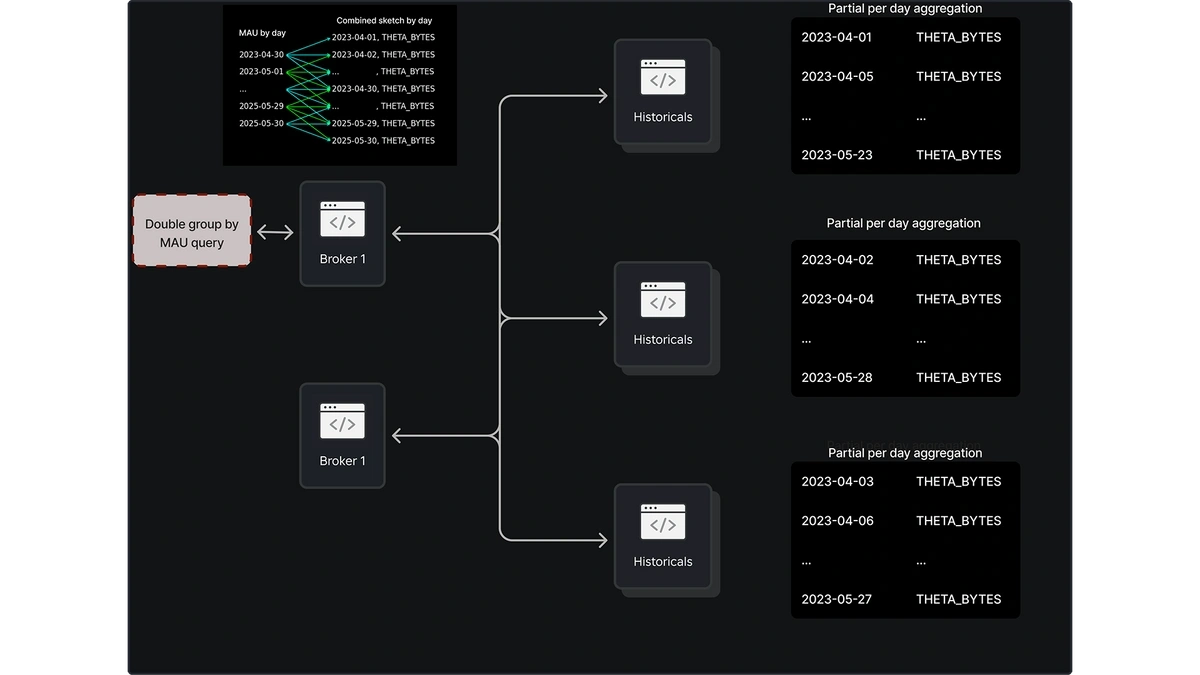
Task: Click Partial per day aggregation title above 2023-04-06 table
Action: pos(905,453)
